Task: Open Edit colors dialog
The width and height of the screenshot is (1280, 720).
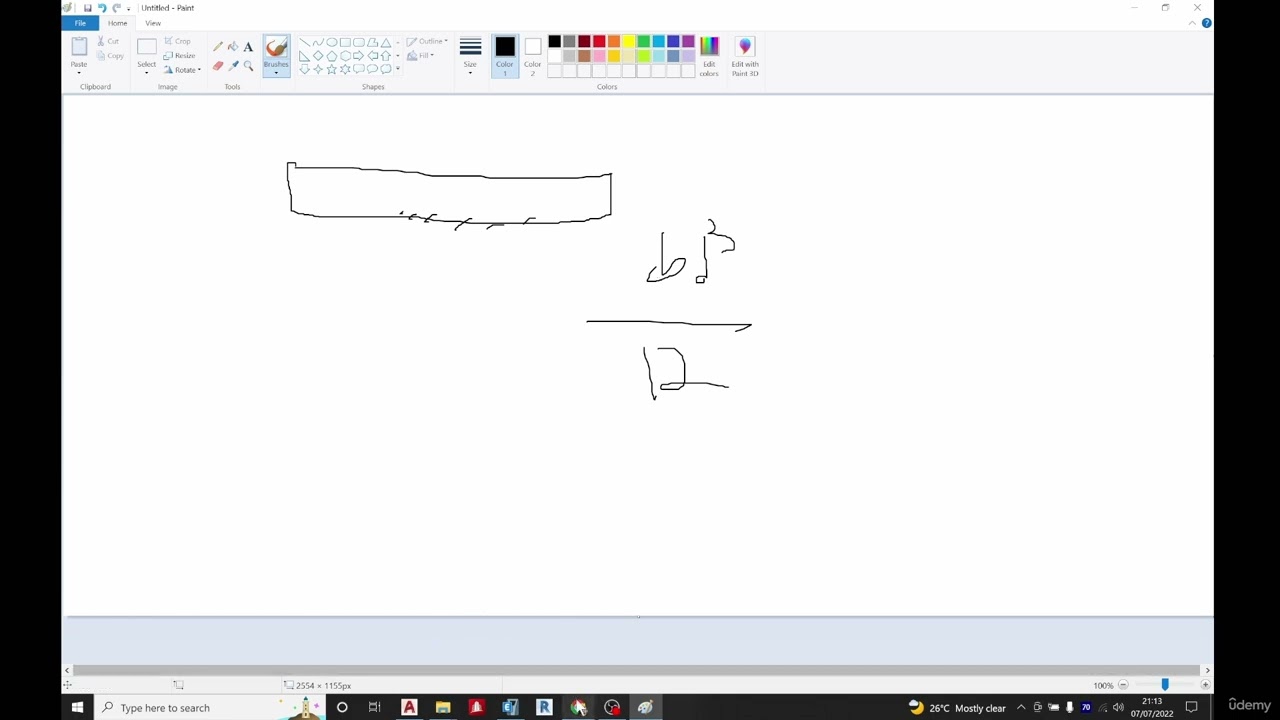Action: pos(709,57)
